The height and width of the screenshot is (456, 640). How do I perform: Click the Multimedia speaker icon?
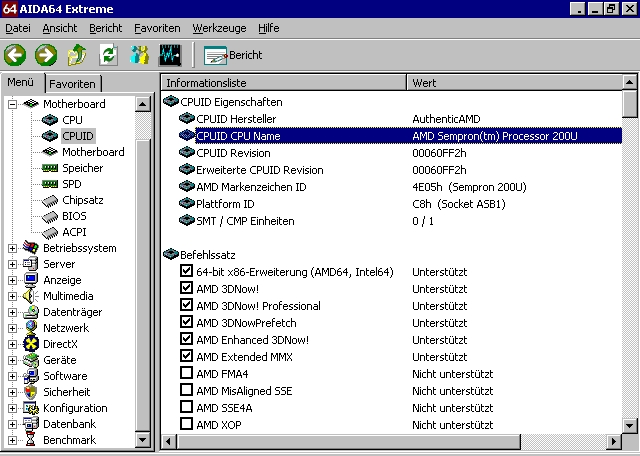[x=31, y=296]
